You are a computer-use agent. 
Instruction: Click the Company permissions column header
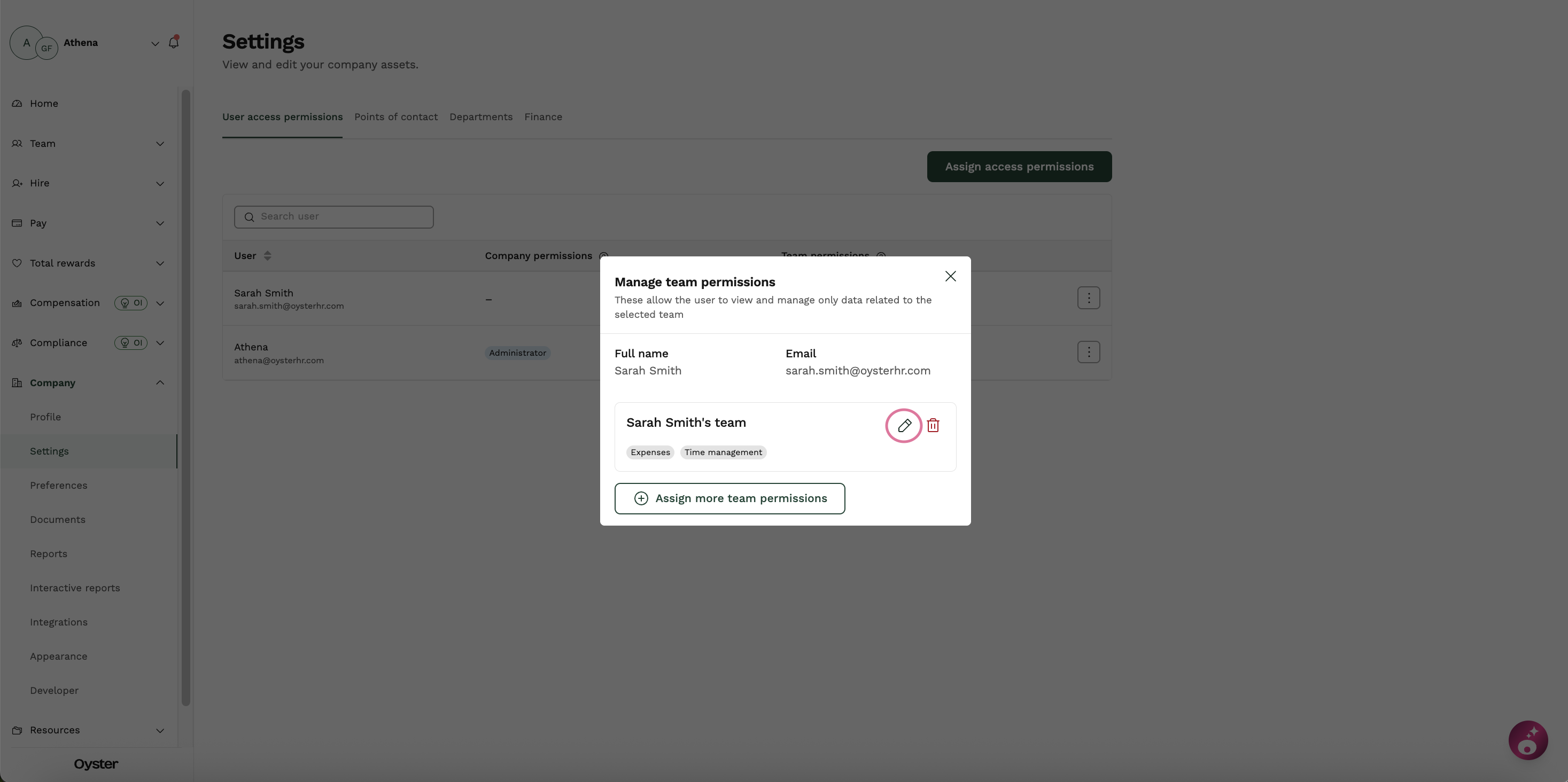[538, 256]
